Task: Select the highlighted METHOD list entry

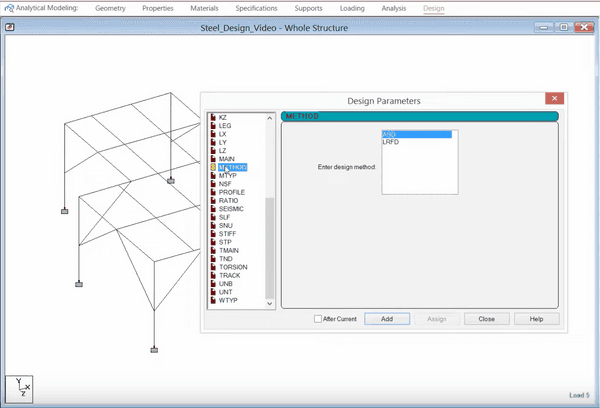Action: pos(233,167)
